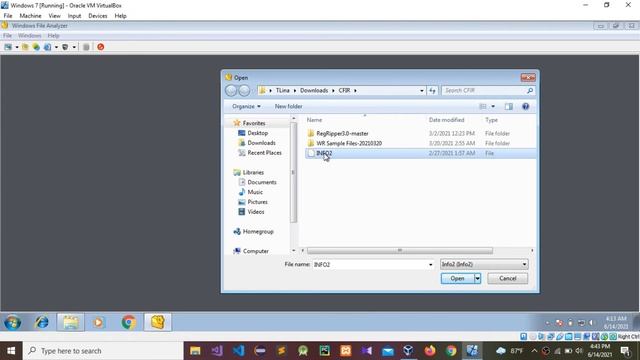
Task: Select the RegRipper3.0-master folder
Action: point(342,133)
